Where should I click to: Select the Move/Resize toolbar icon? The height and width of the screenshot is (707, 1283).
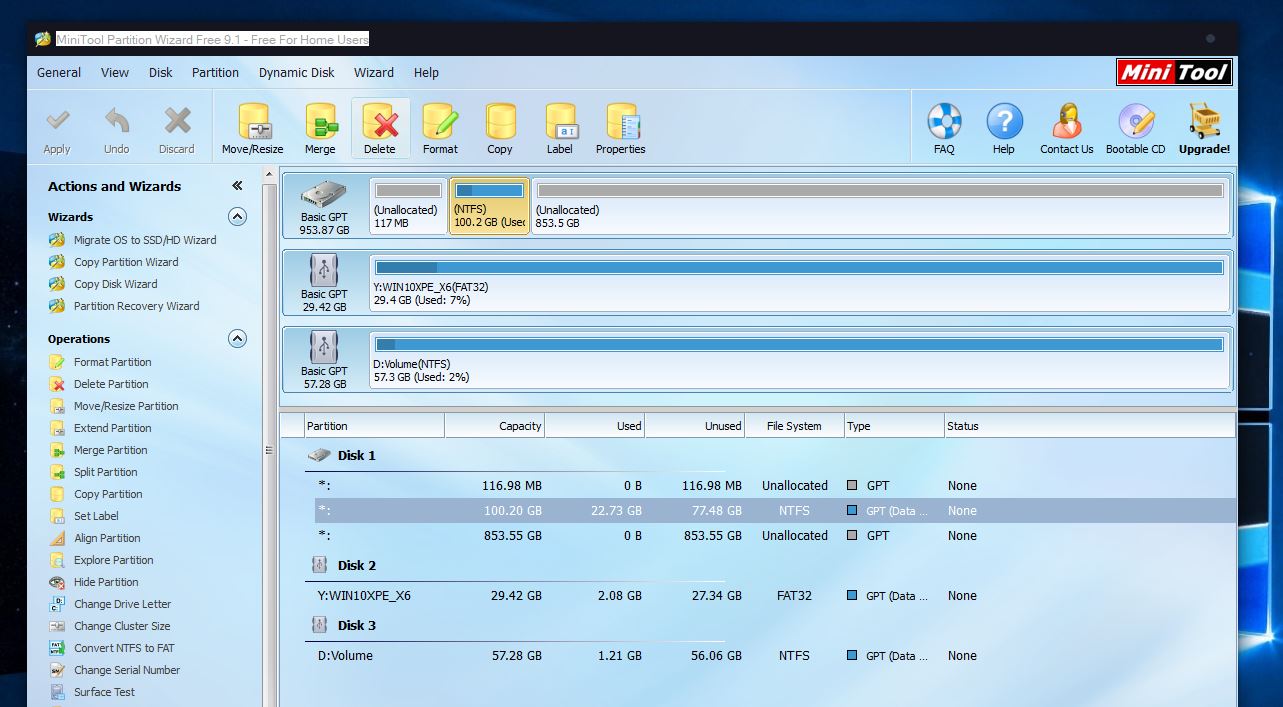pyautogui.click(x=253, y=121)
